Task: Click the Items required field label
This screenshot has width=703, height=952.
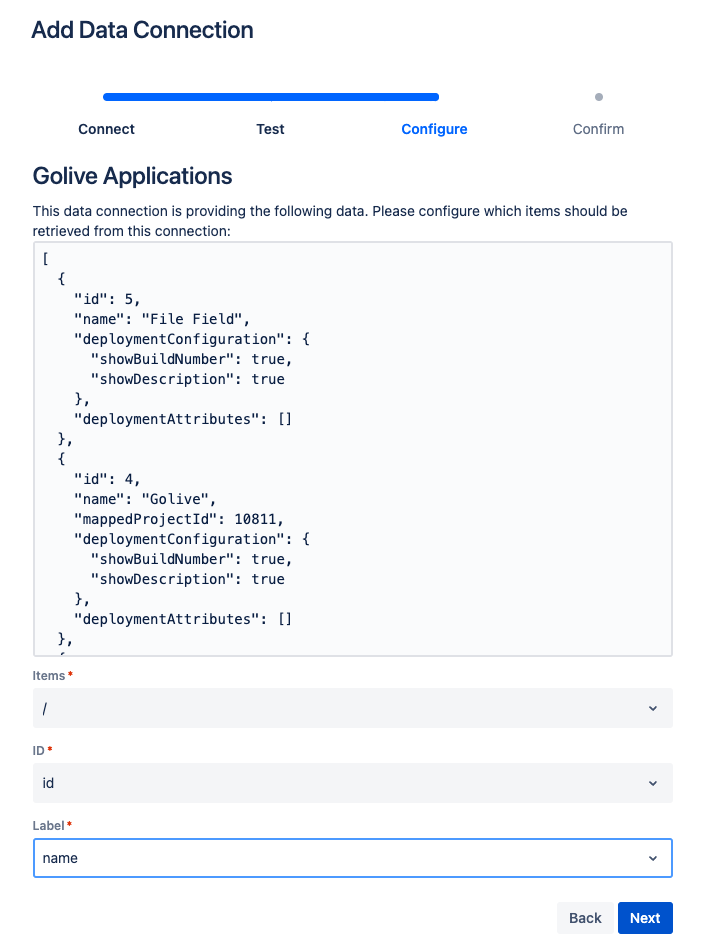Action: click(49, 676)
